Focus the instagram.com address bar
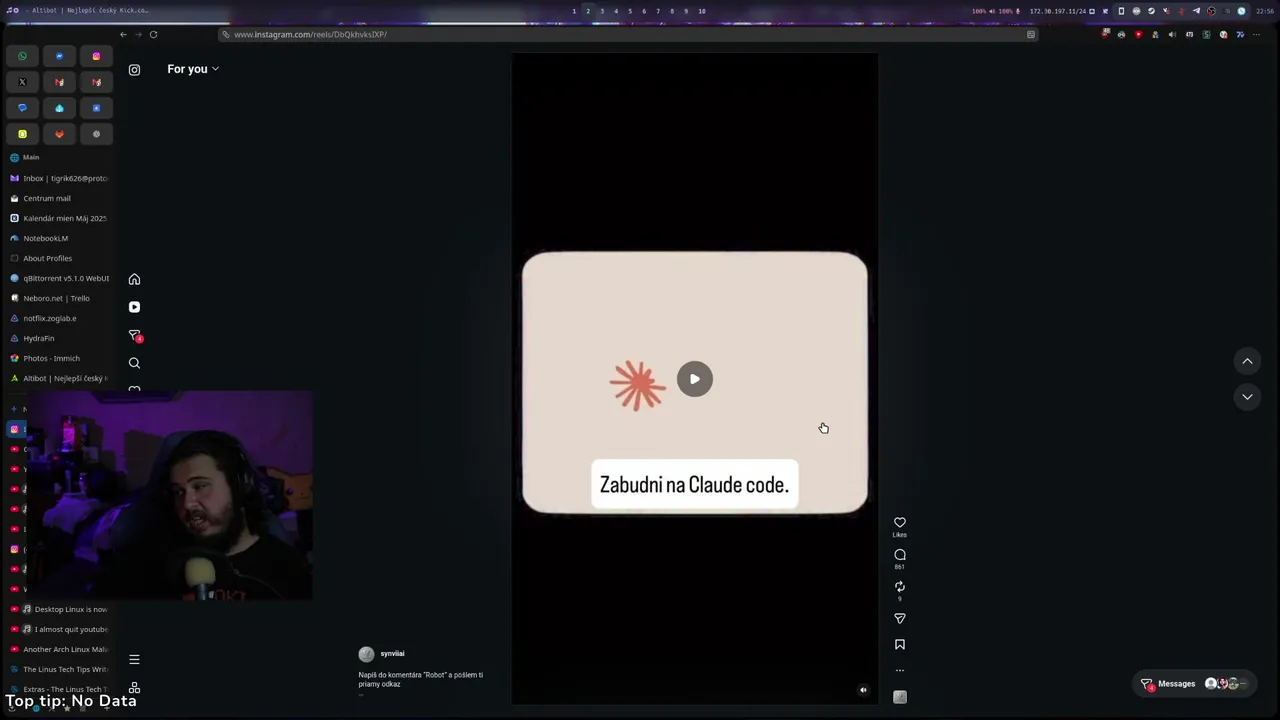The width and height of the screenshot is (1280, 720). (630, 34)
